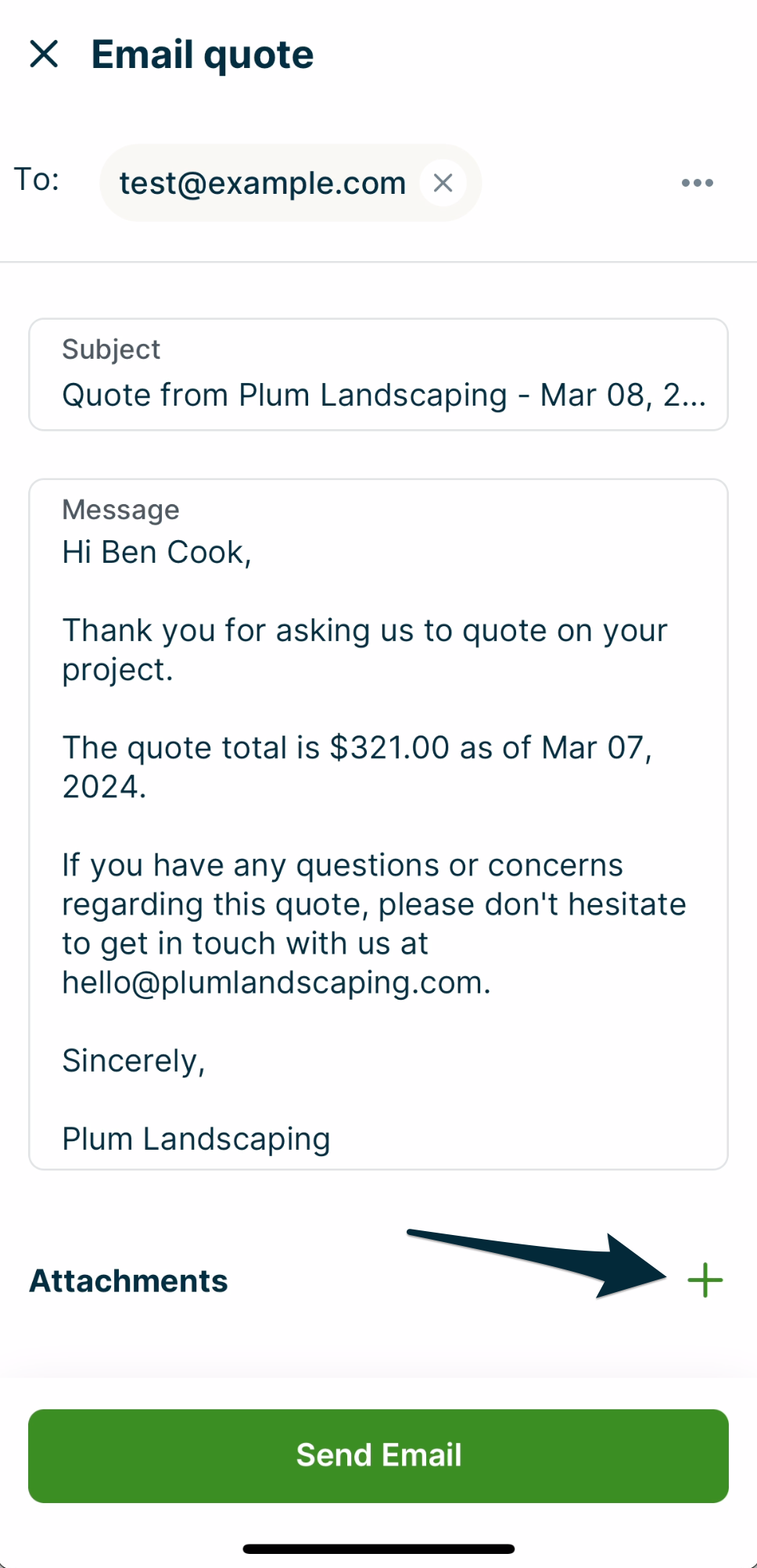Tap the Attachments heading
This screenshot has width=757, height=1568.
pyautogui.click(x=128, y=1281)
